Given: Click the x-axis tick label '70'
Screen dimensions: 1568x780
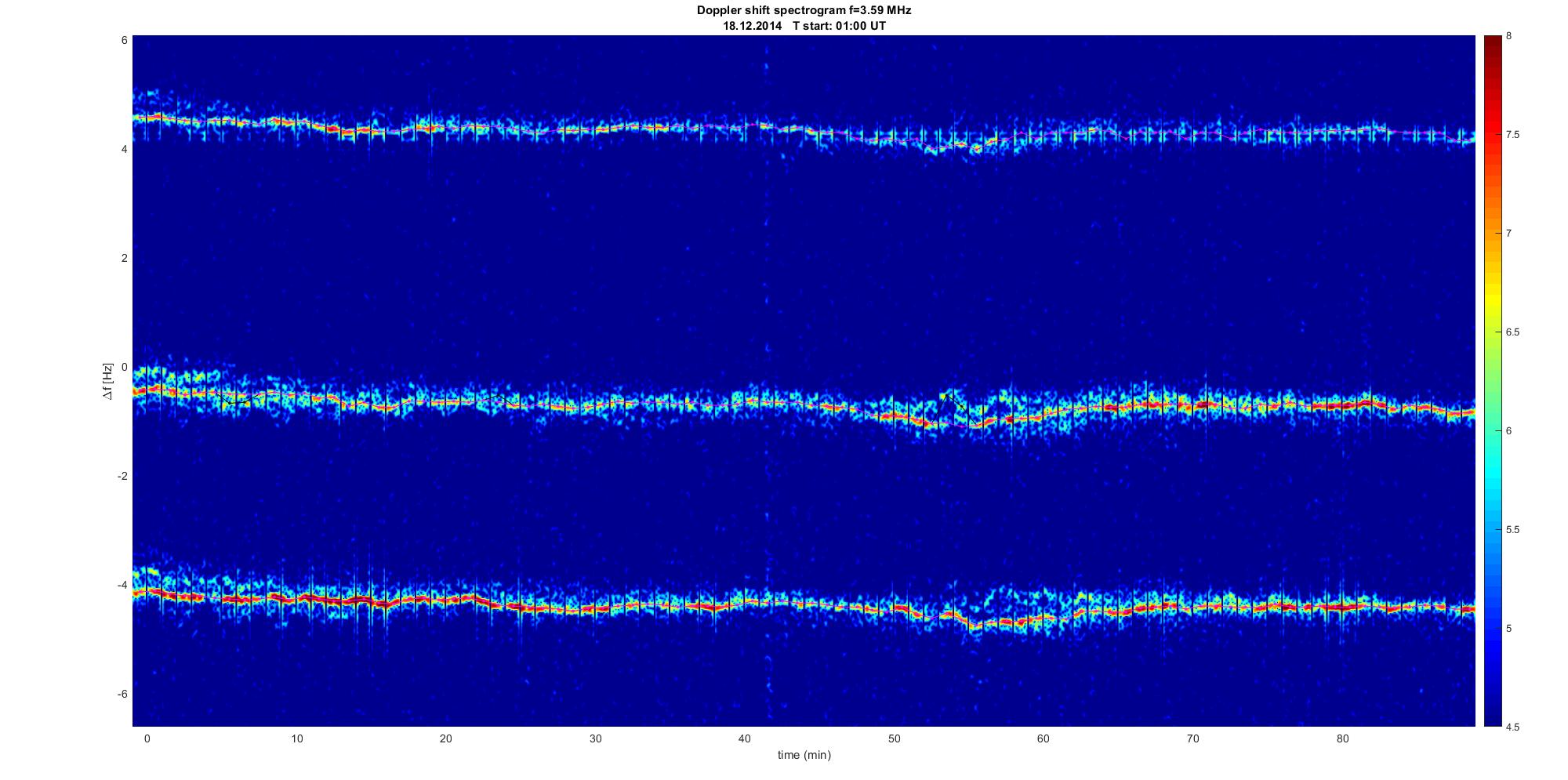Looking at the screenshot, I should point(1192,738).
